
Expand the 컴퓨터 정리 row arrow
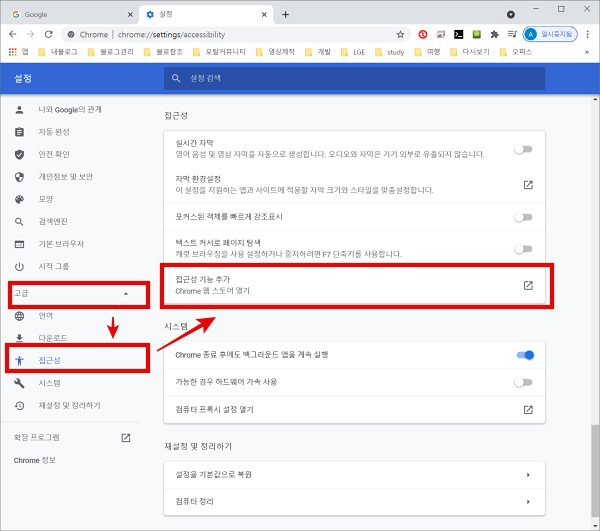pyautogui.click(x=528, y=502)
